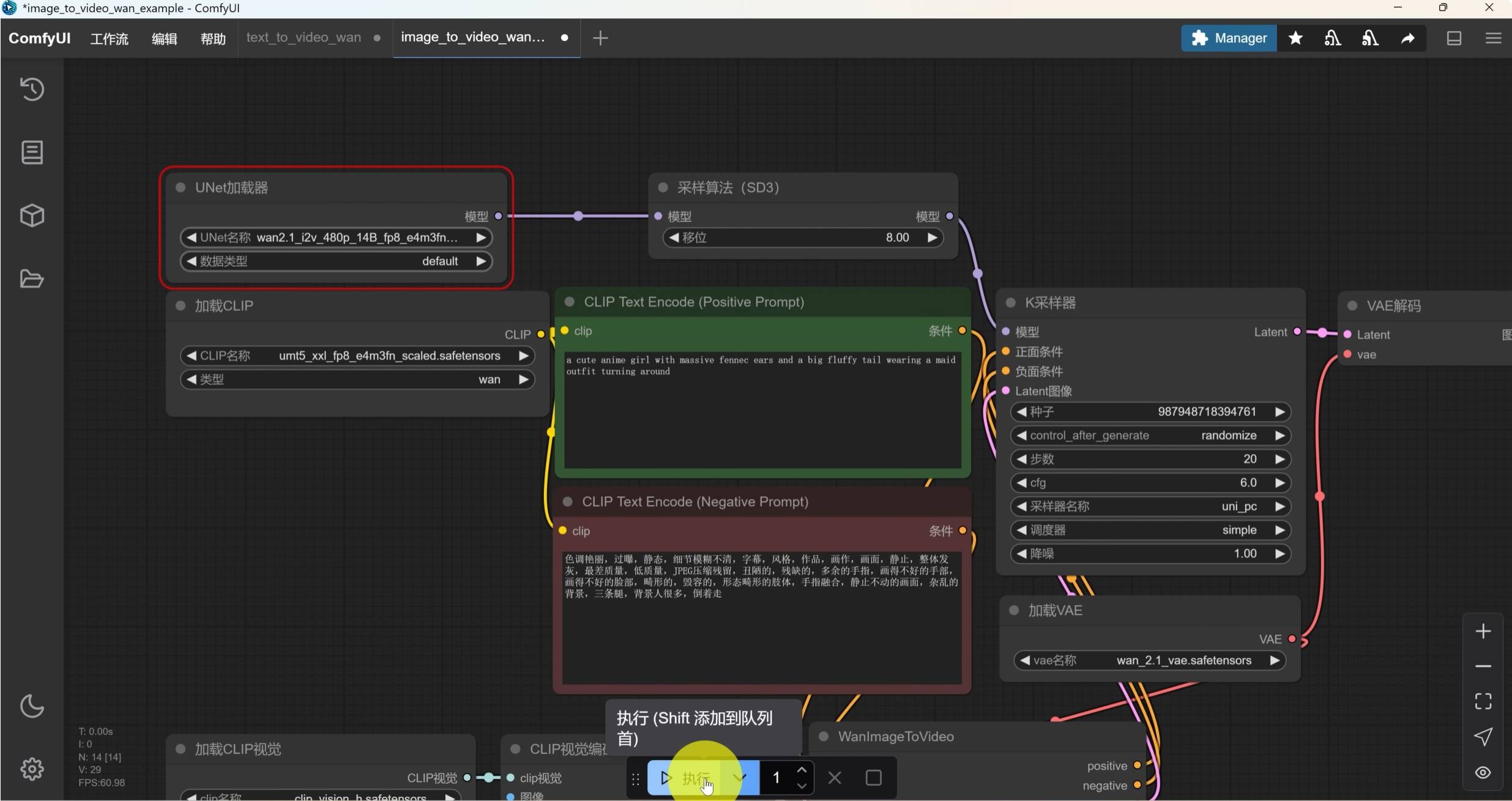Decrease batch count with down stepper
The height and width of the screenshot is (801, 1512).
coord(802,786)
